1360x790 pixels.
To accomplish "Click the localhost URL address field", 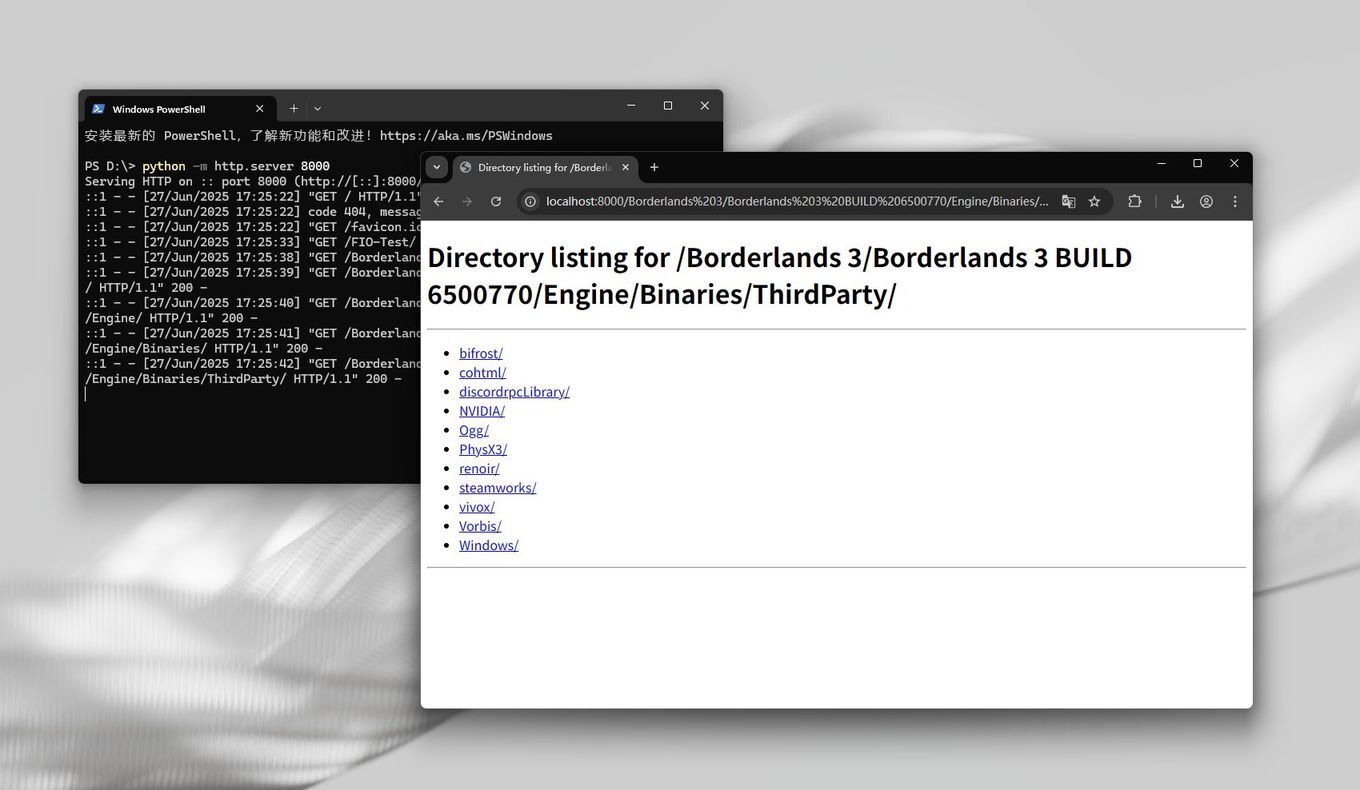I will [797, 201].
